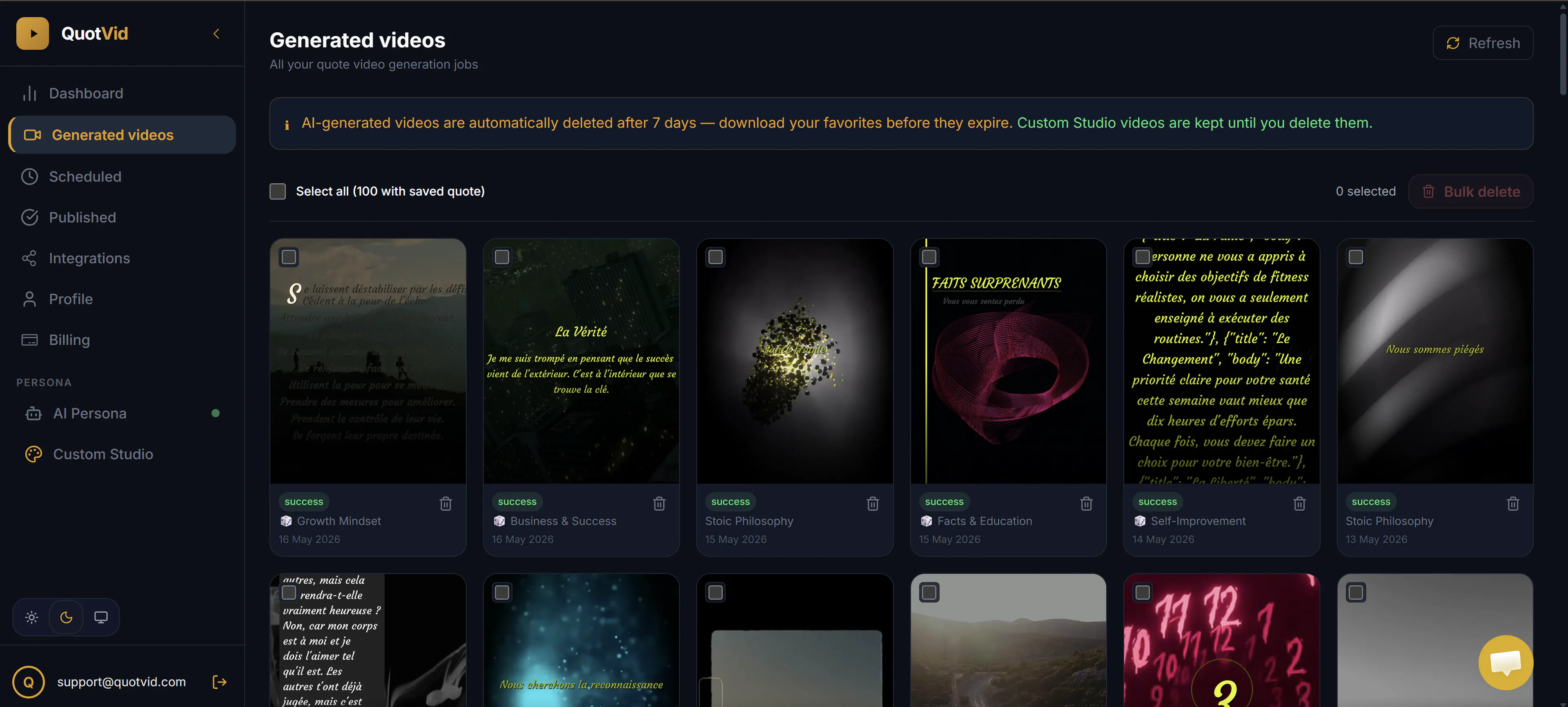Click the Q user avatar

click(29, 682)
